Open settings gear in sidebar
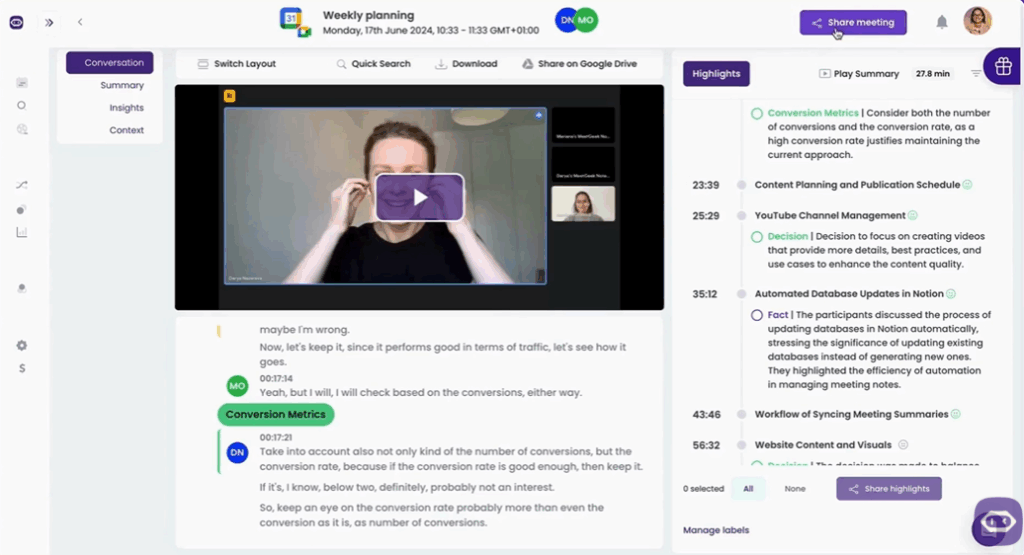Viewport: 1024px width, 555px height. point(22,345)
